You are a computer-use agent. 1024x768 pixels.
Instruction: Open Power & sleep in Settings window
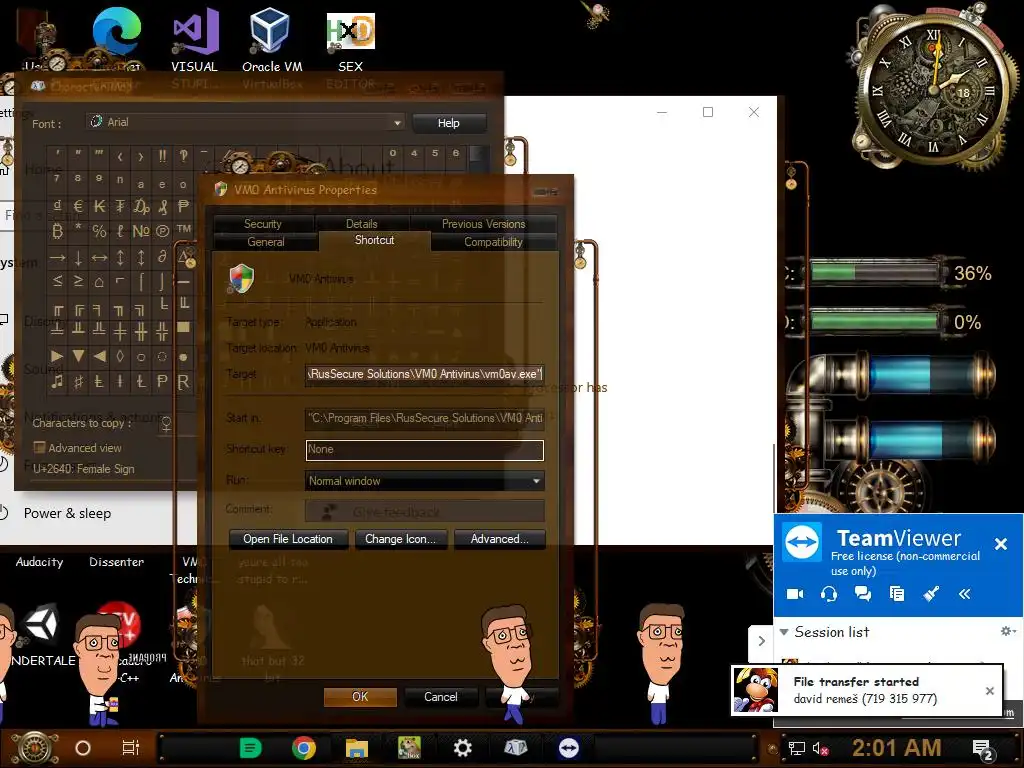pyautogui.click(x=67, y=513)
